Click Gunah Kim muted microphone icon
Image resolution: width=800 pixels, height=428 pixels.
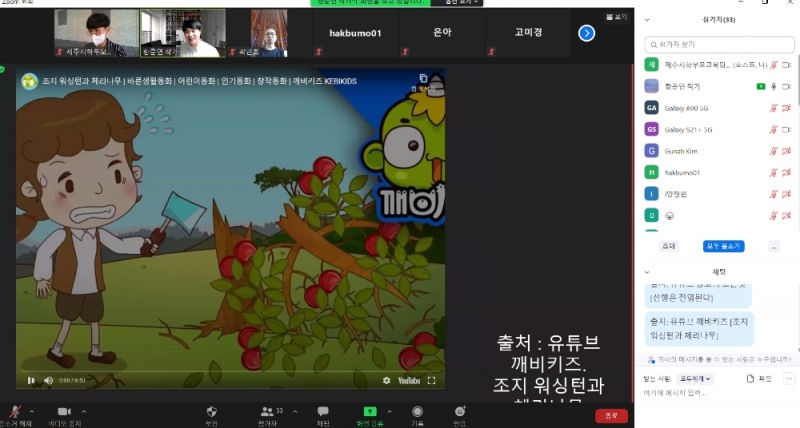pos(773,151)
